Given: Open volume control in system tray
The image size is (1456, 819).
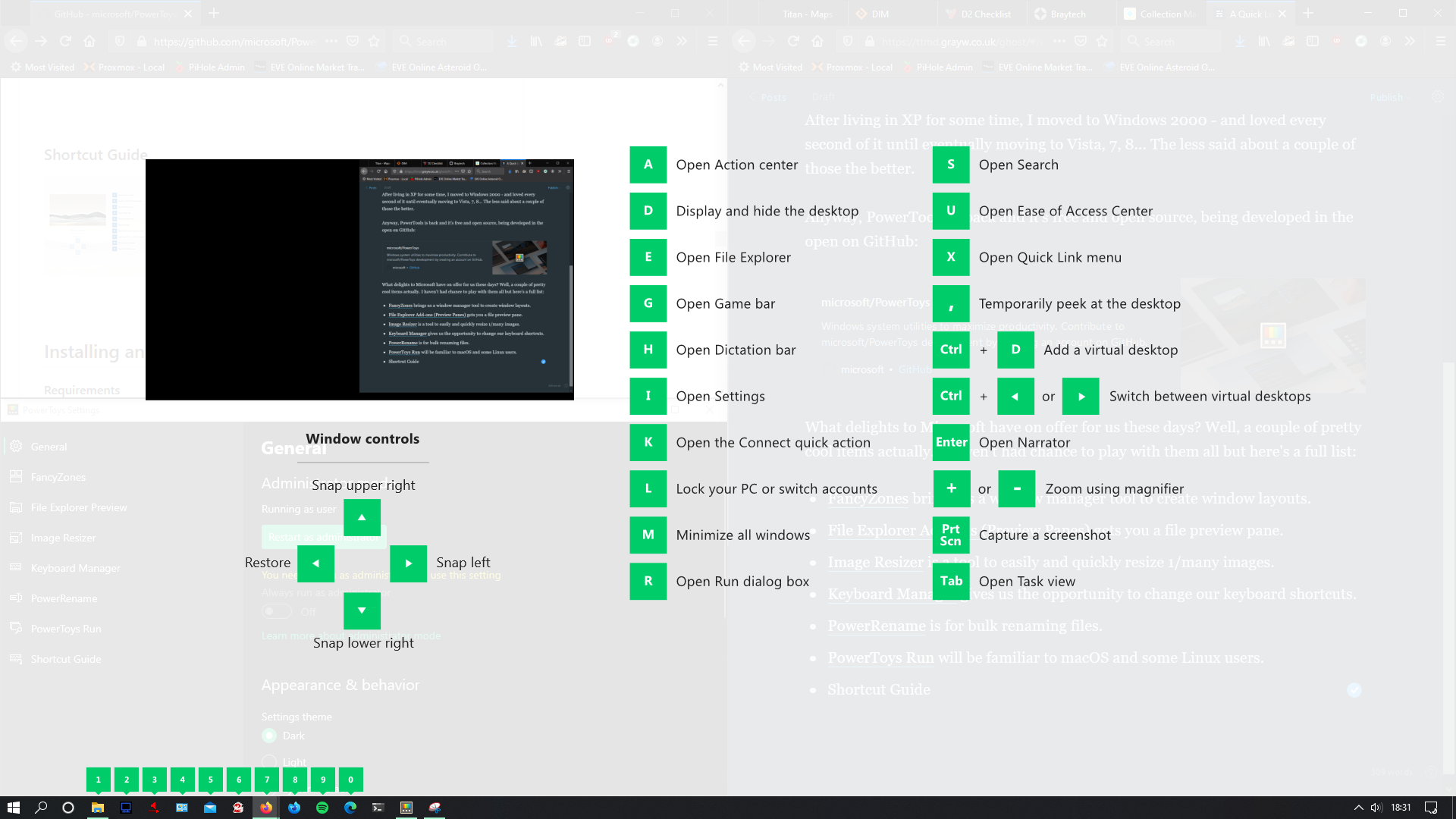Looking at the screenshot, I should click(1376, 808).
